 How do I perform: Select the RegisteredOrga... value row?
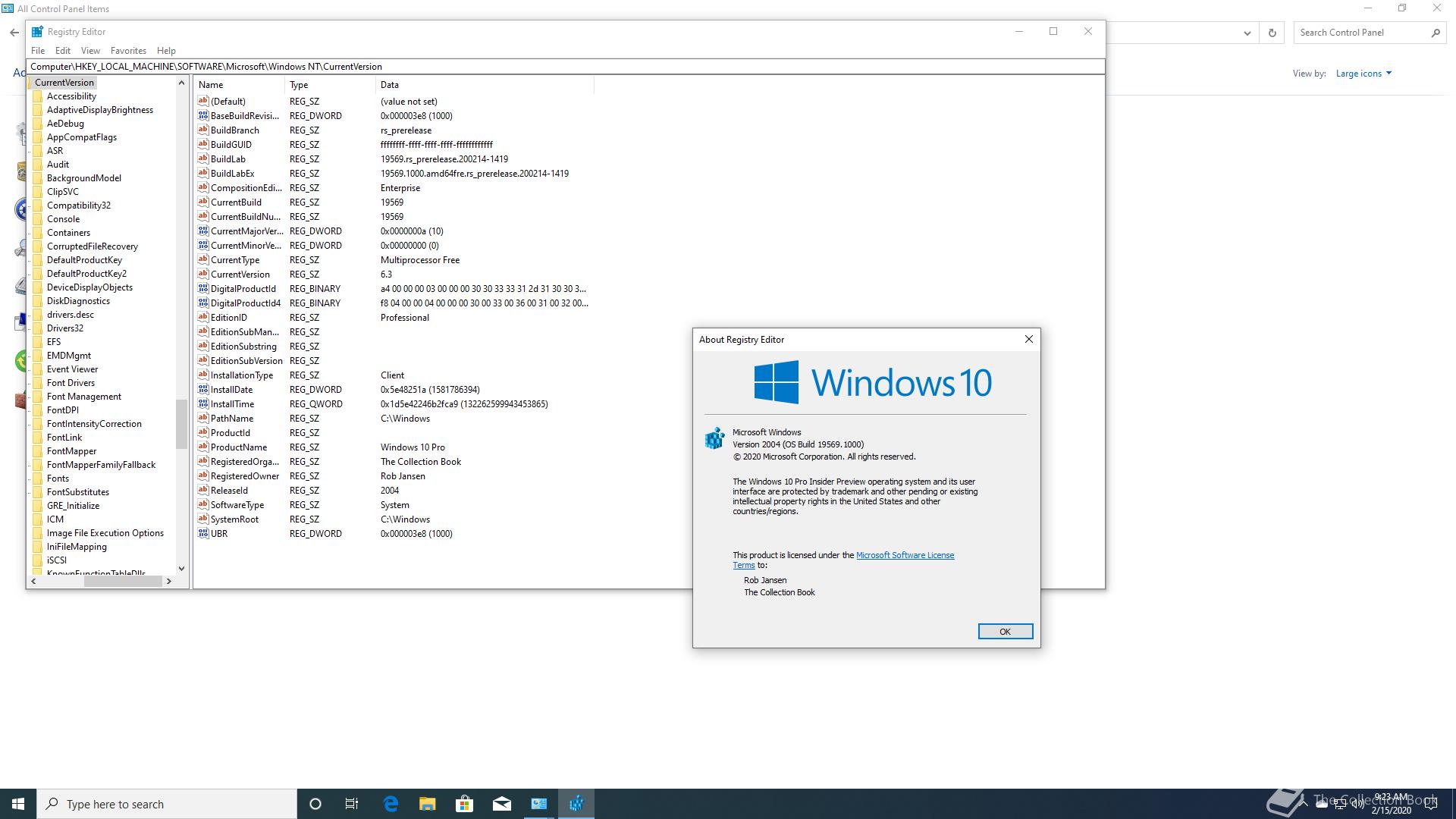[x=394, y=461]
